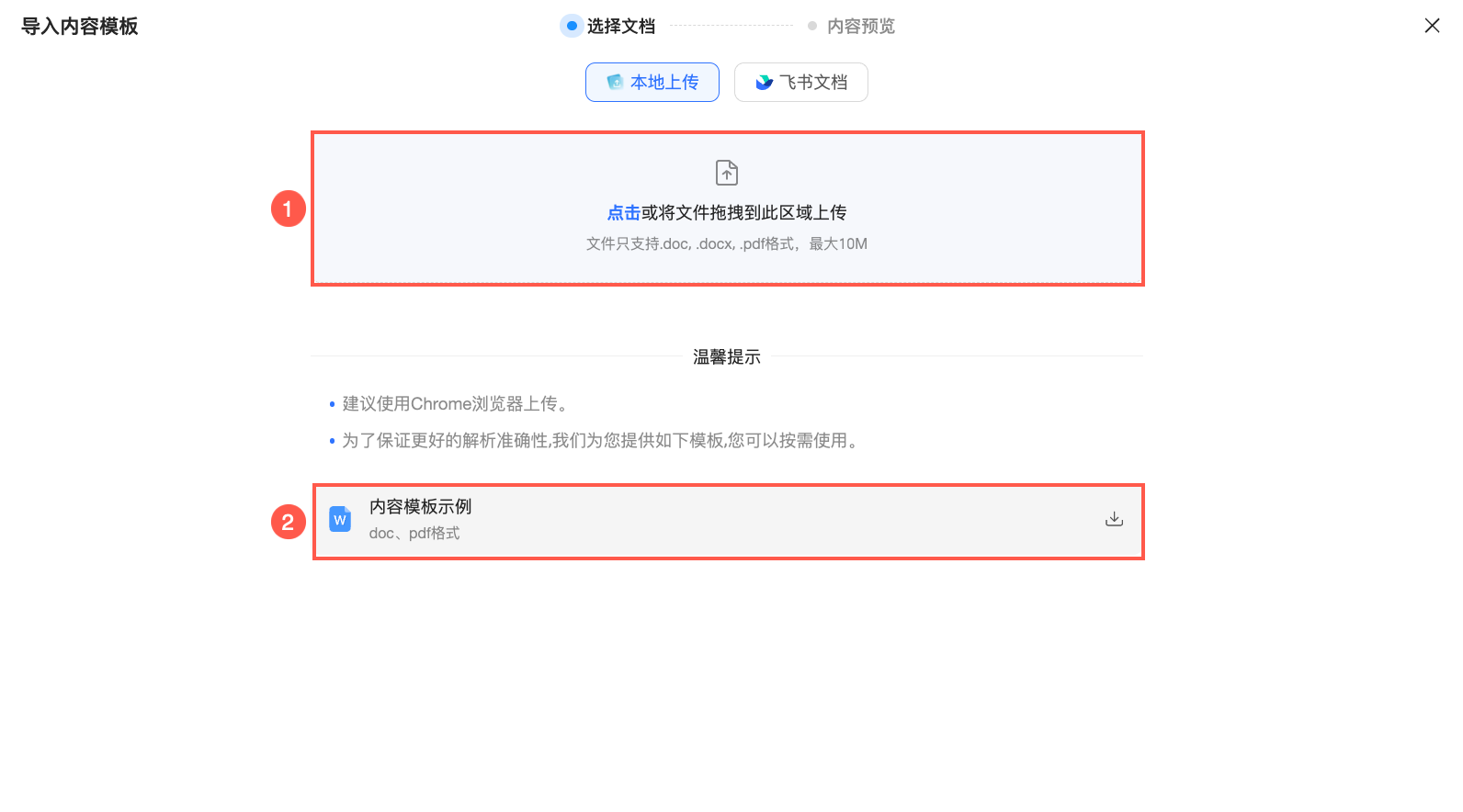Click the 建议使用Chrome浏览器上传 tip
1463x812 pixels.
456,403
